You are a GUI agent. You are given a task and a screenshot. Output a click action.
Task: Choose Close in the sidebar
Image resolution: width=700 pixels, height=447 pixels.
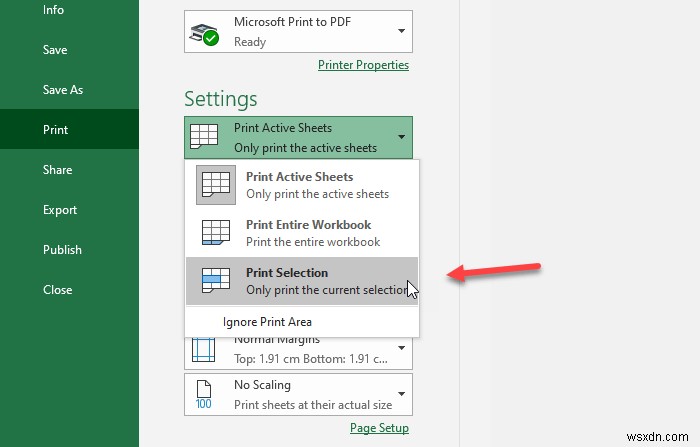tap(58, 290)
